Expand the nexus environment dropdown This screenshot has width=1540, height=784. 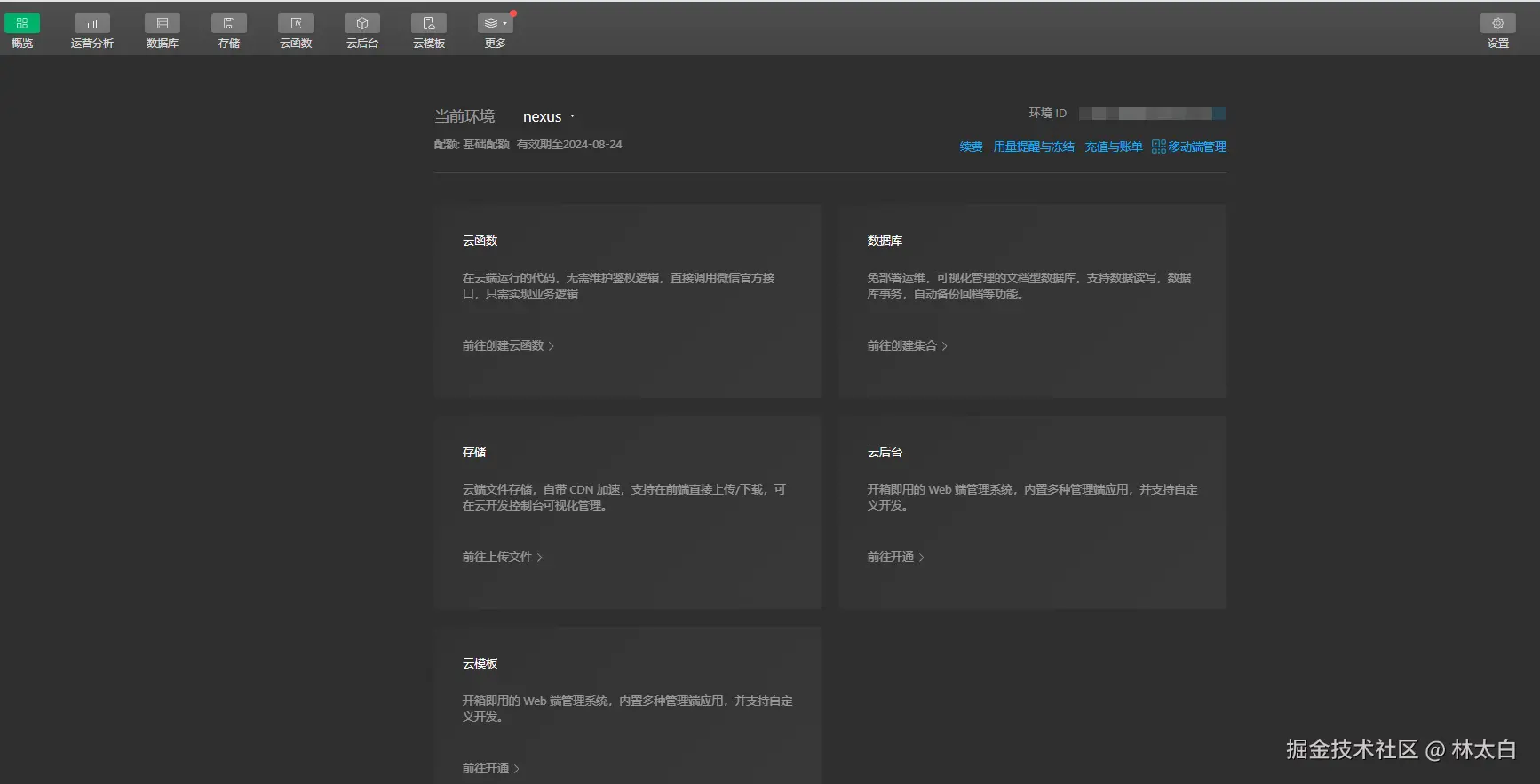tap(549, 116)
